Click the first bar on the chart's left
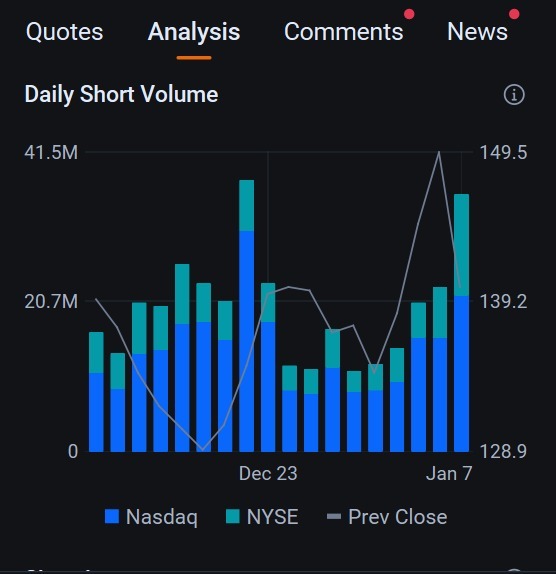556x574 pixels. 96,392
